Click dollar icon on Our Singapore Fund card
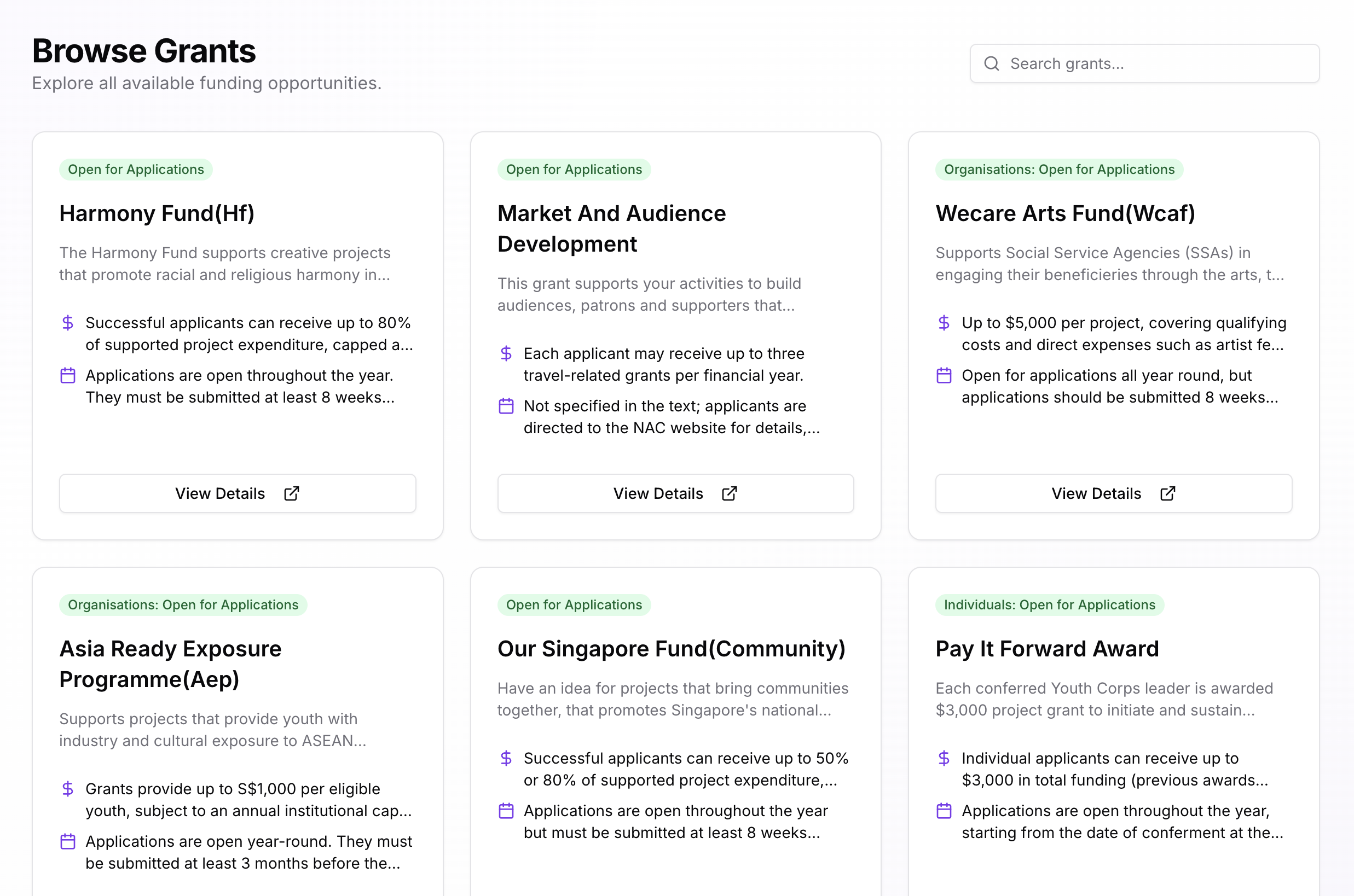Screen dimensions: 1354x896 tap(506, 758)
